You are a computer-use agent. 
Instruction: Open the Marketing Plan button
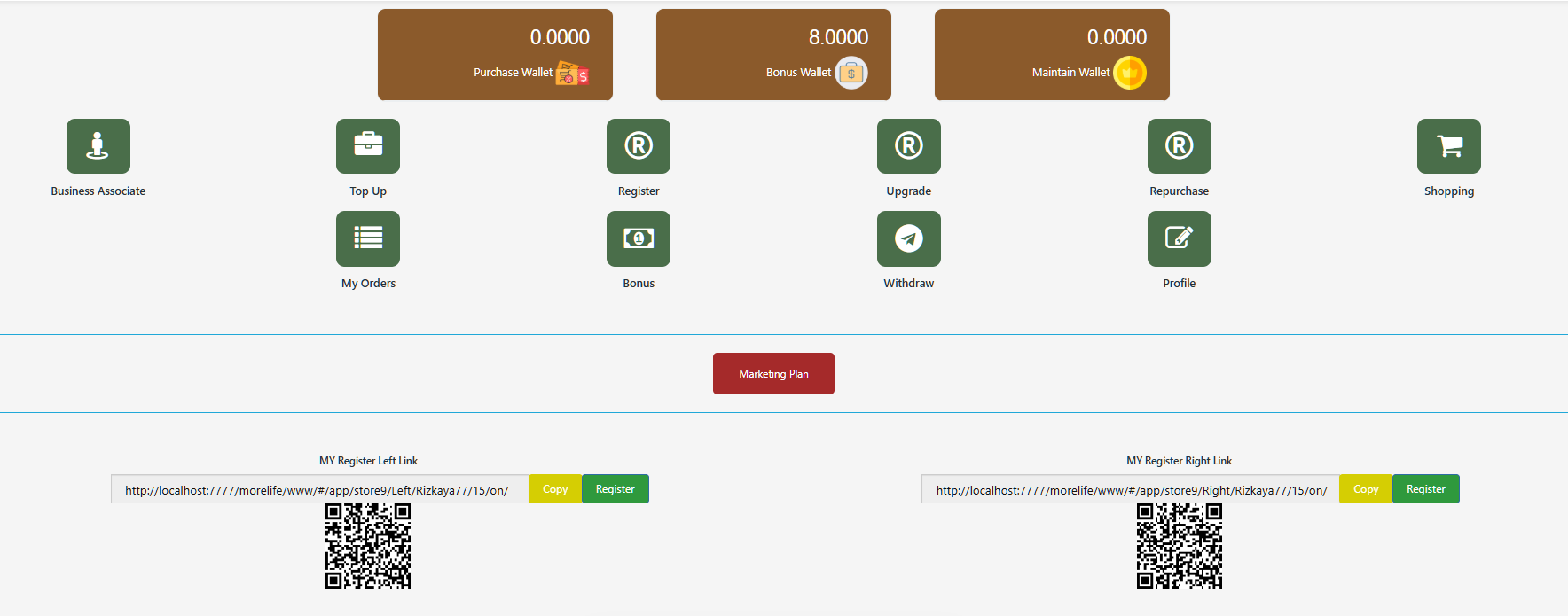tap(773, 374)
